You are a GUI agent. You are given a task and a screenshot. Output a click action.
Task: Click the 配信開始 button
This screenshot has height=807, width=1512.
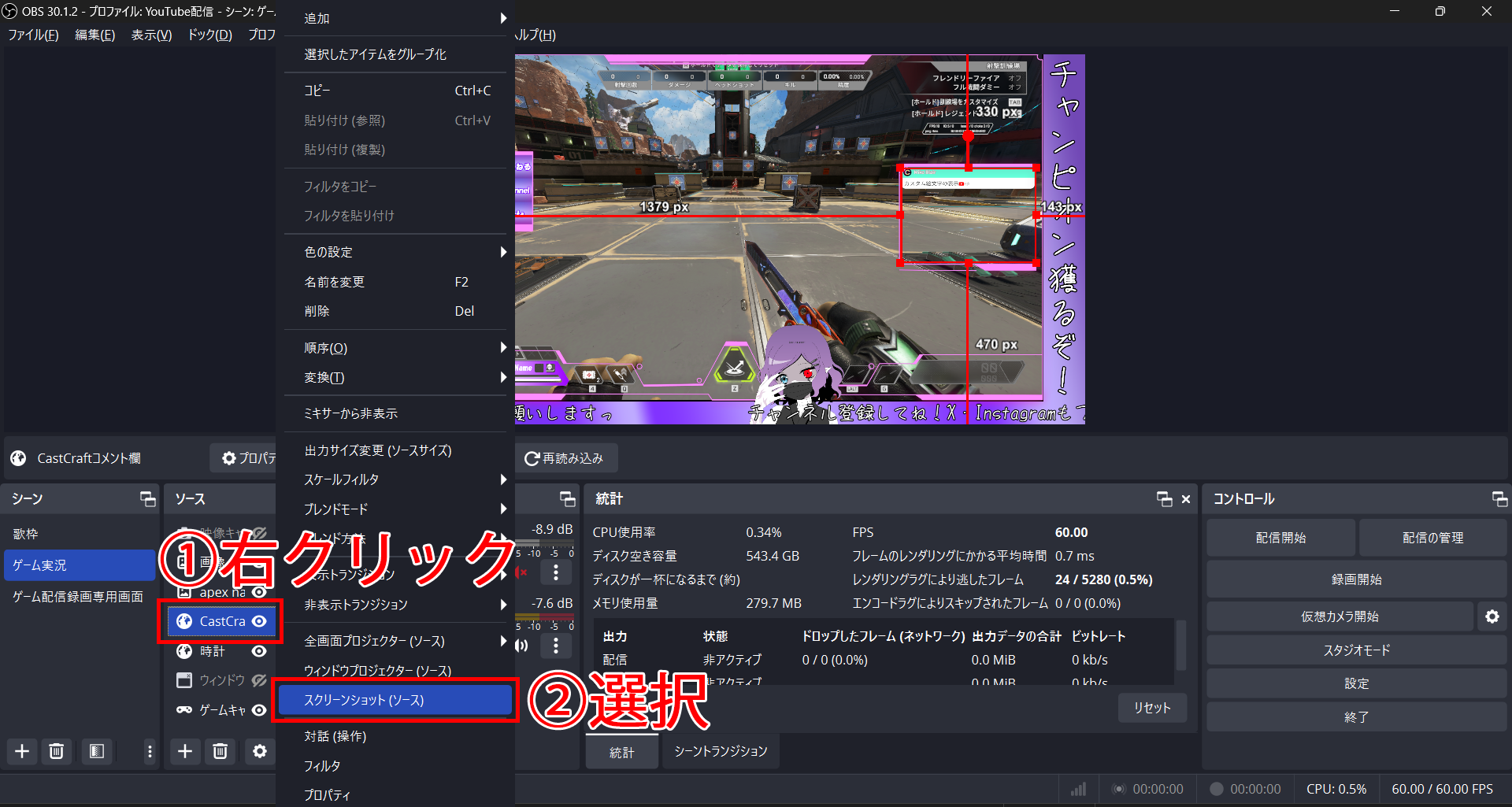point(1280,538)
